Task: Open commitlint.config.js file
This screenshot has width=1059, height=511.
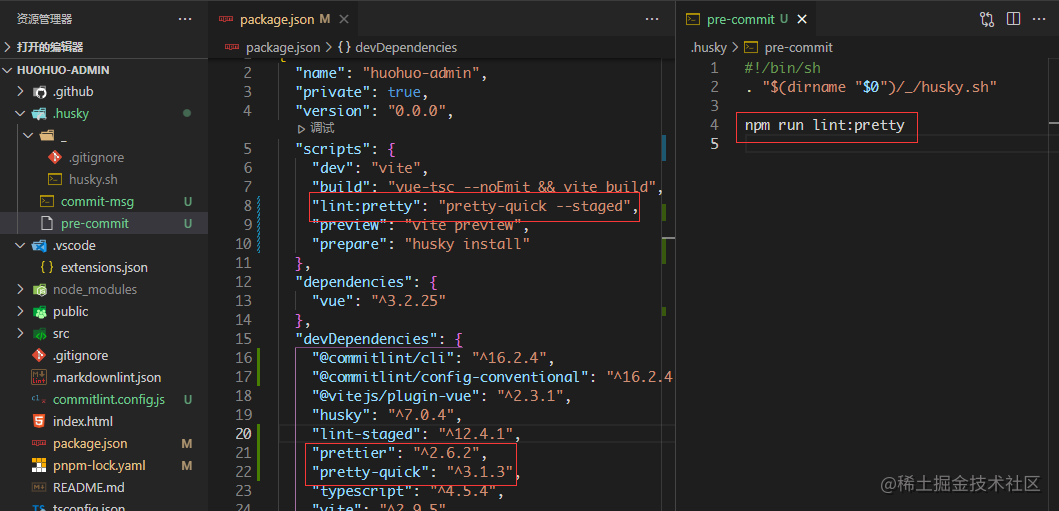Action: pyautogui.click(x=109, y=400)
